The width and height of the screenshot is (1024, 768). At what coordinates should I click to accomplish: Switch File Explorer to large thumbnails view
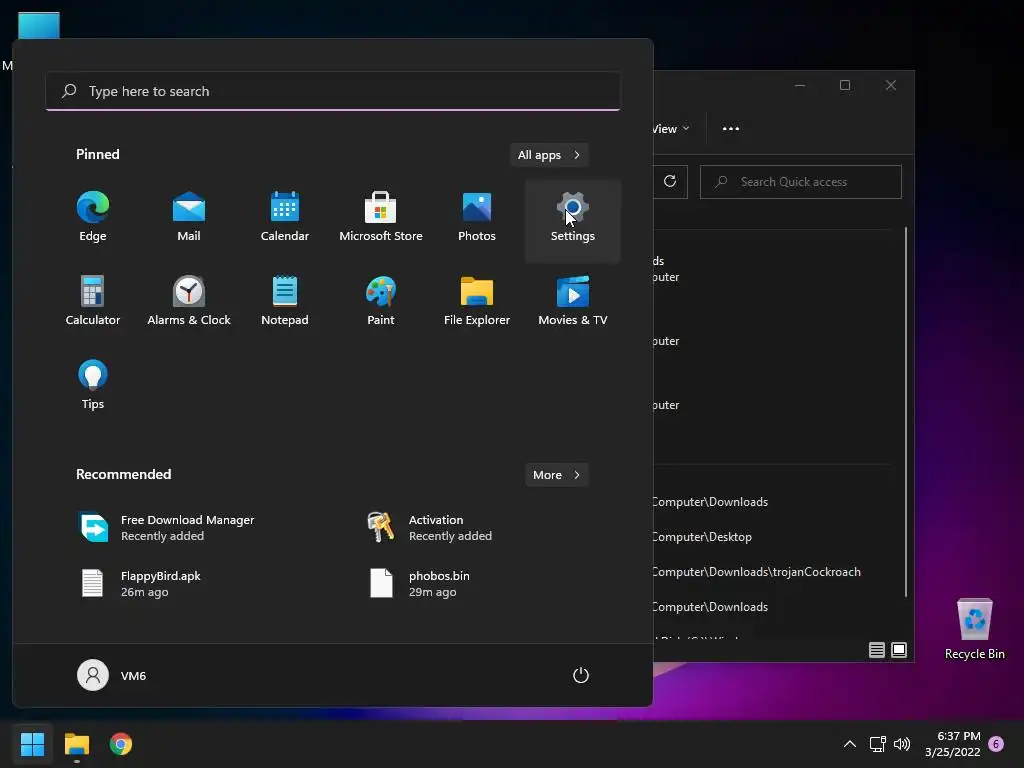899,650
